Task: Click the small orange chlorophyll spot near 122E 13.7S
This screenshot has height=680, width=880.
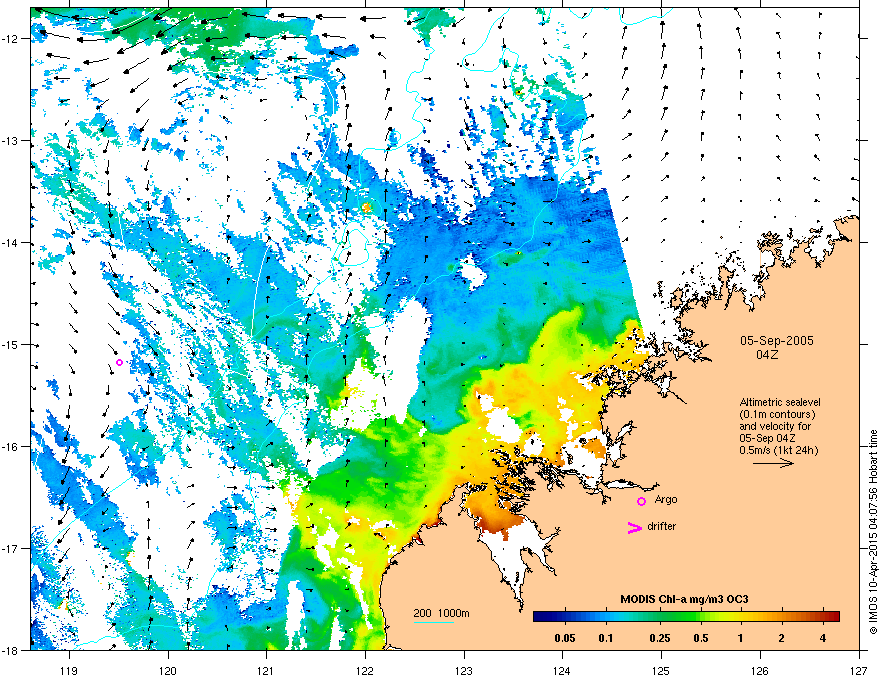Action: click(366, 207)
